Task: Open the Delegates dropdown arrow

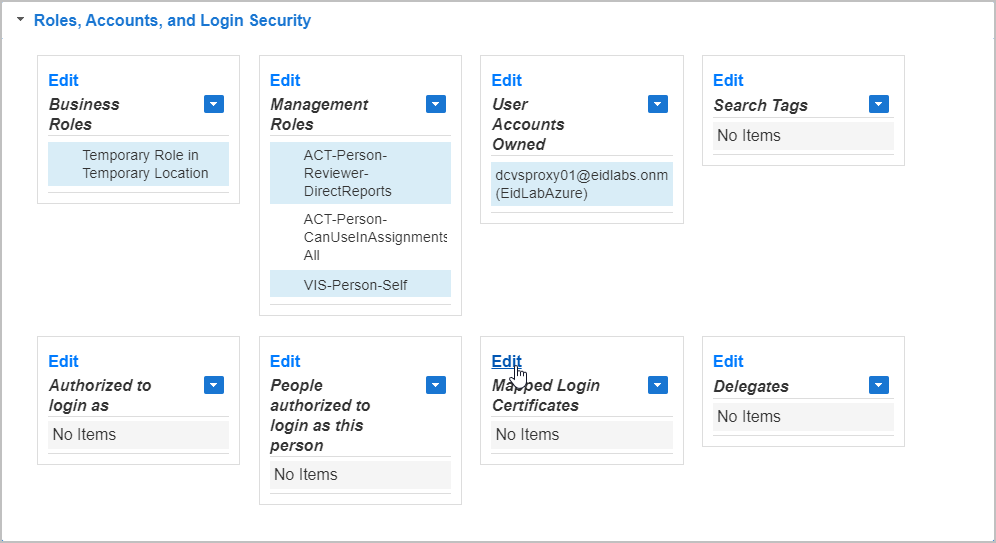Action: coord(879,385)
